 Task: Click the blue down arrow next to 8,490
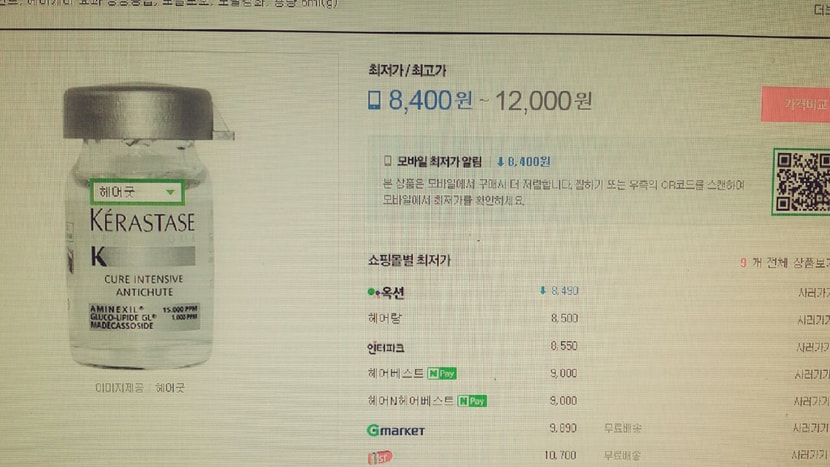(543, 291)
